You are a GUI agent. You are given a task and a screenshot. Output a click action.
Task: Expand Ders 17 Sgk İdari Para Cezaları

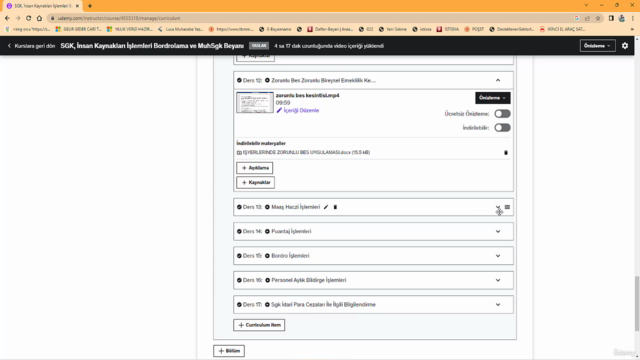click(498, 304)
